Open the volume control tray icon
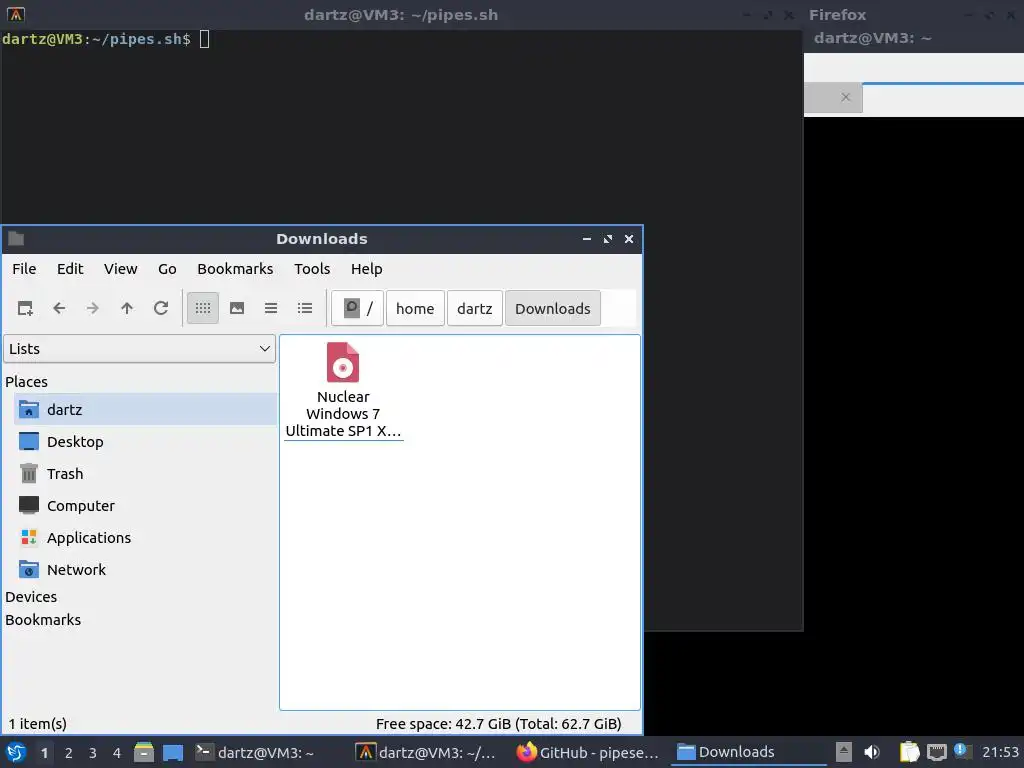 point(872,752)
